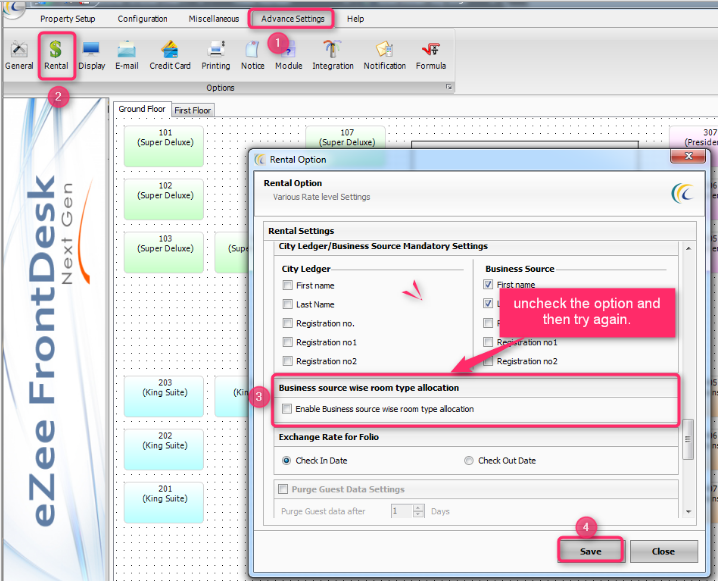Close Rental Option dialog with X
This screenshot has height=584, width=718.
click(x=688, y=156)
